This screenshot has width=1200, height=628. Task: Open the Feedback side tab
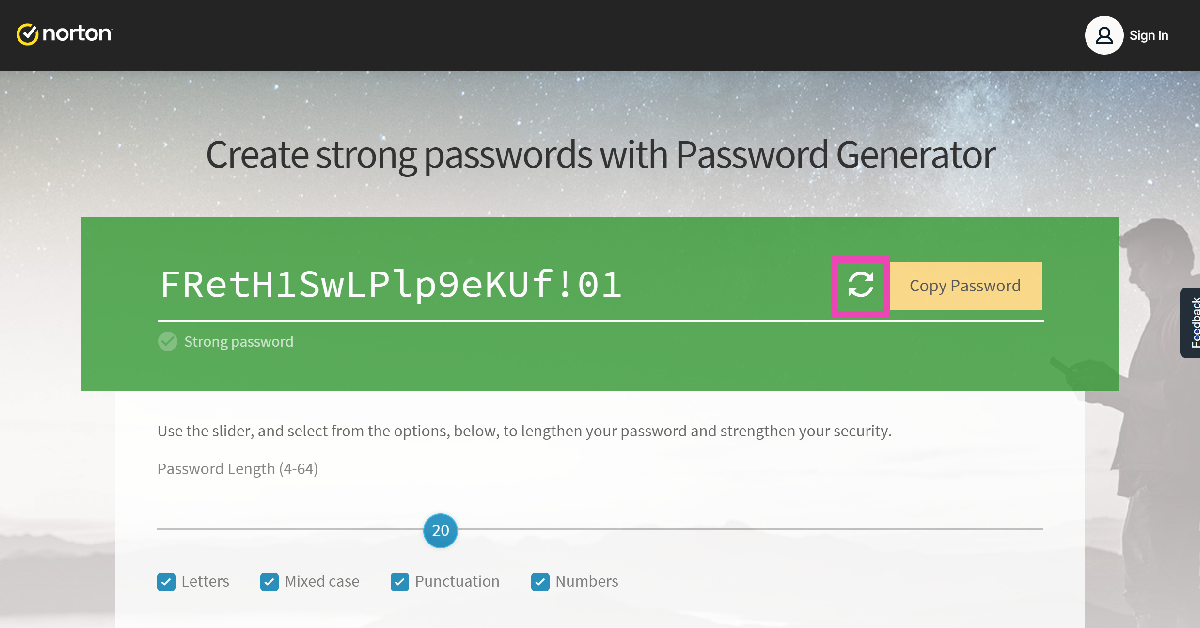pyautogui.click(x=1190, y=322)
